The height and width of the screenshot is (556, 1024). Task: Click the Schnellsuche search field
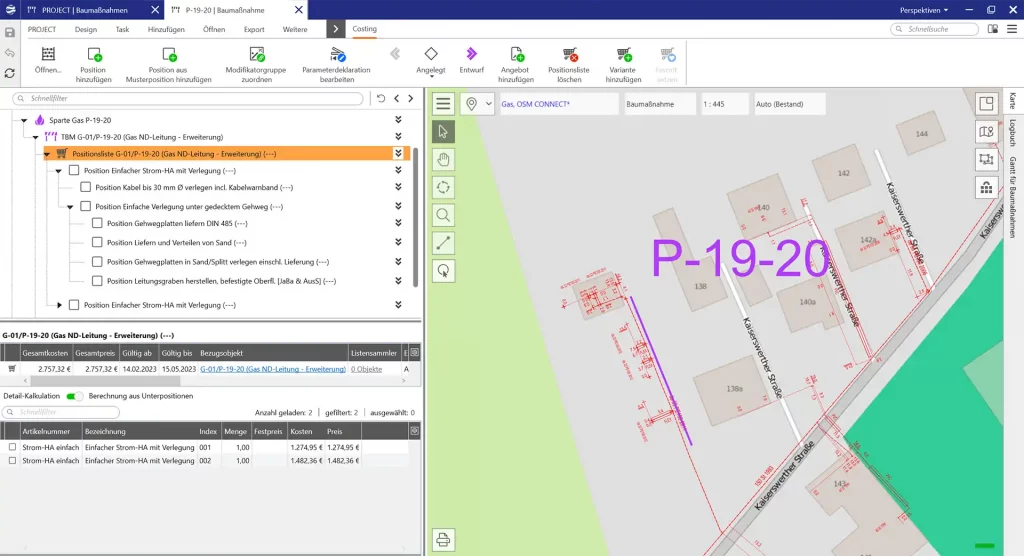[x=935, y=29]
